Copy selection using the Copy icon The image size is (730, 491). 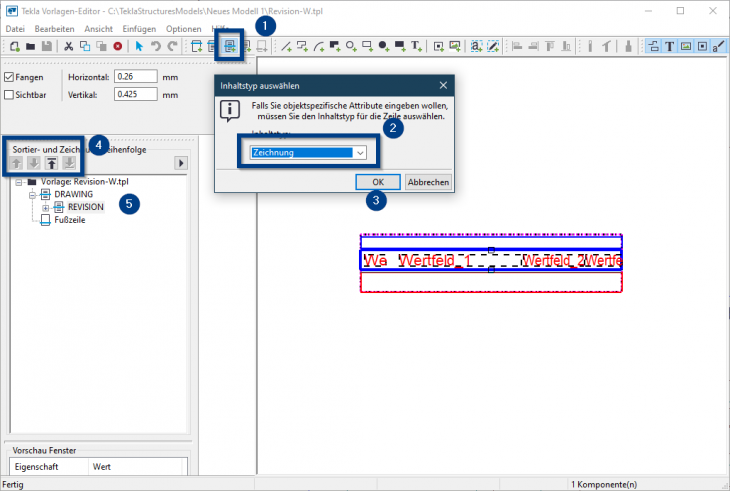(85, 46)
